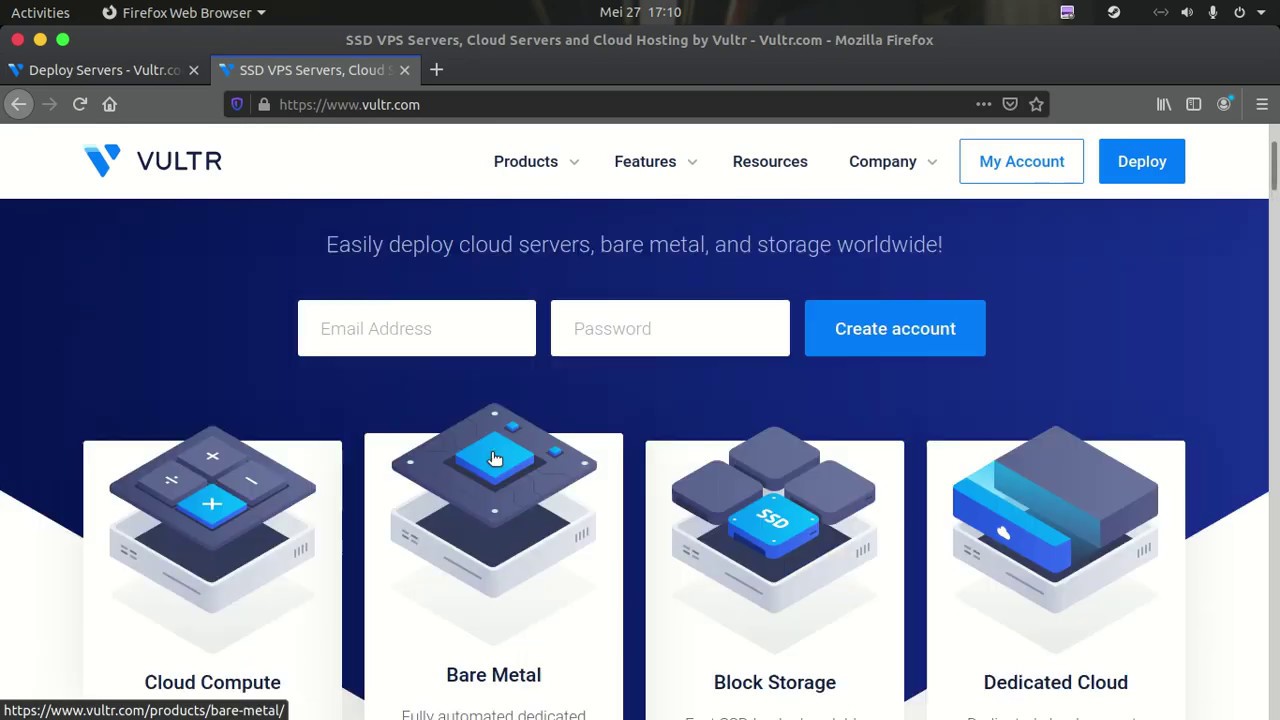Open the Bare Metal product link
Screen dimensions: 1280x720
[493, 675]
